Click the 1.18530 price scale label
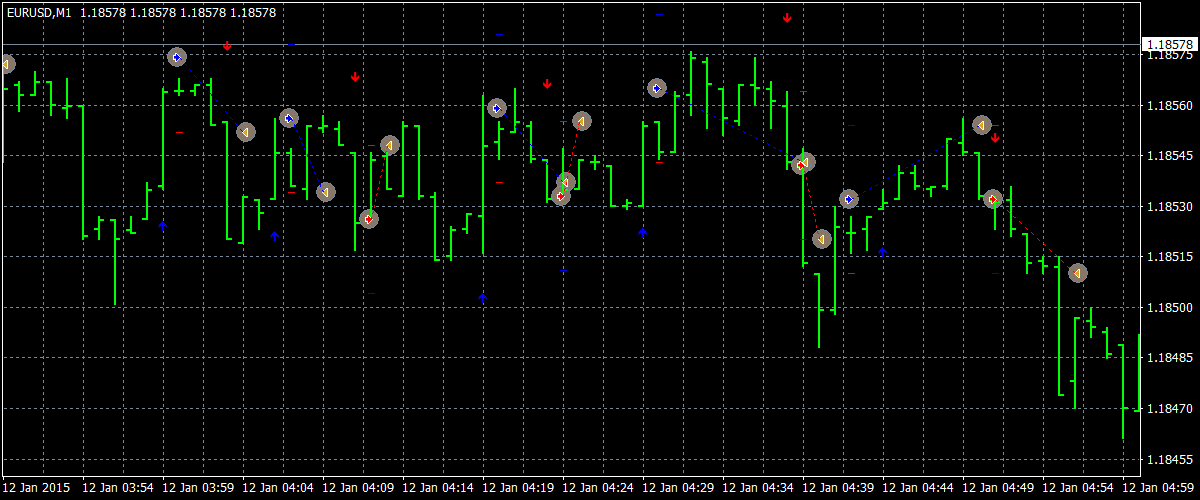The height and width of the screenshot is (500, 1200). click(1168, 207)
